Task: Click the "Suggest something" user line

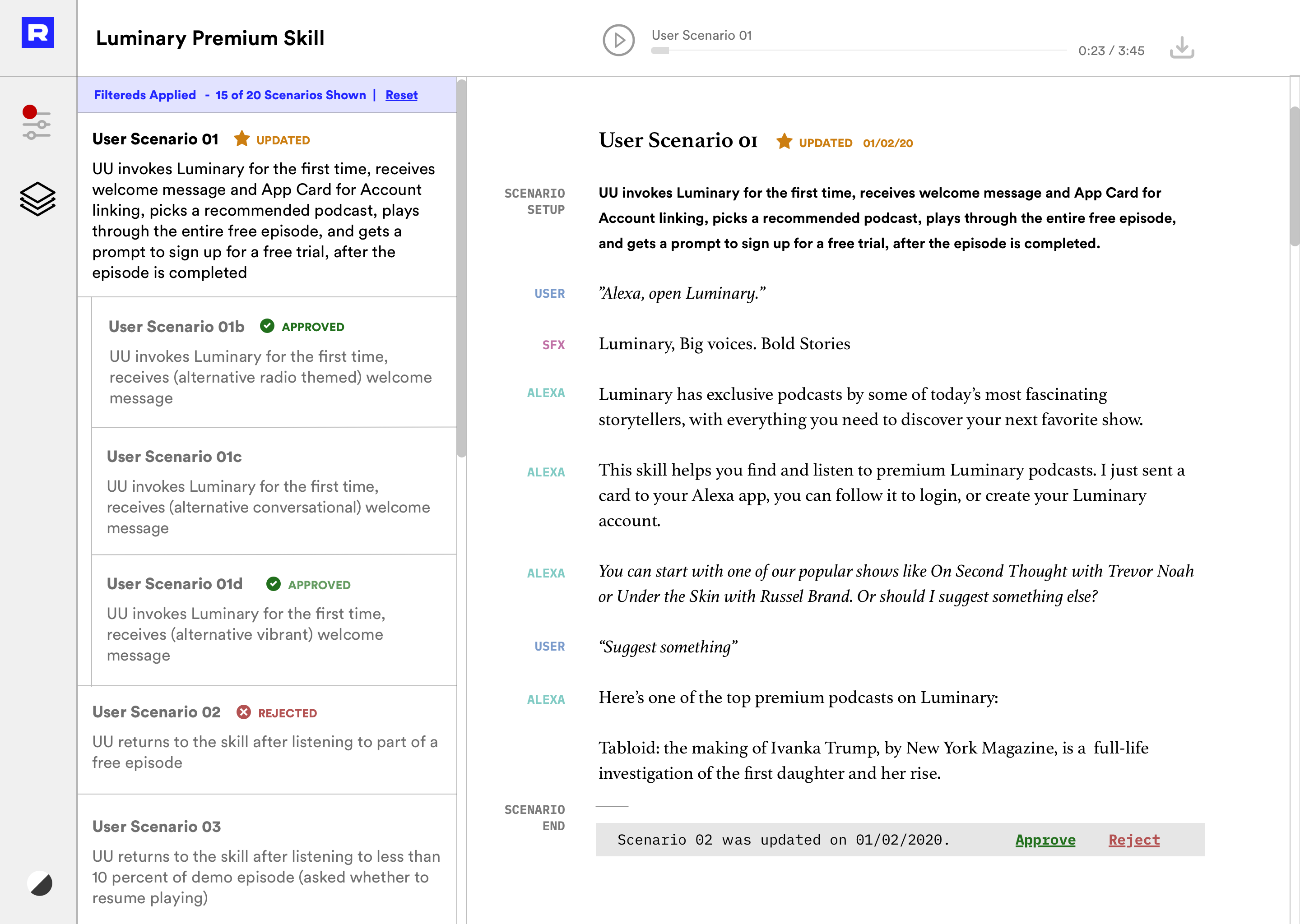Action: [668, 647]
